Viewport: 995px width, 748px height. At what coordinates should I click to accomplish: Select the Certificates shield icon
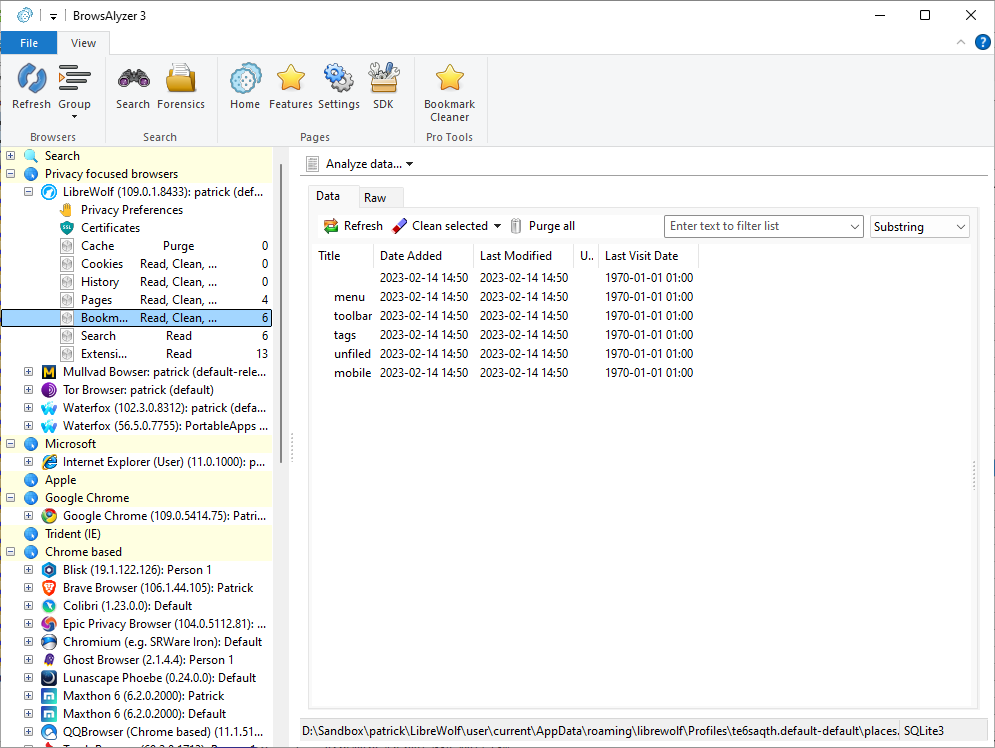(x=67, y=228)
